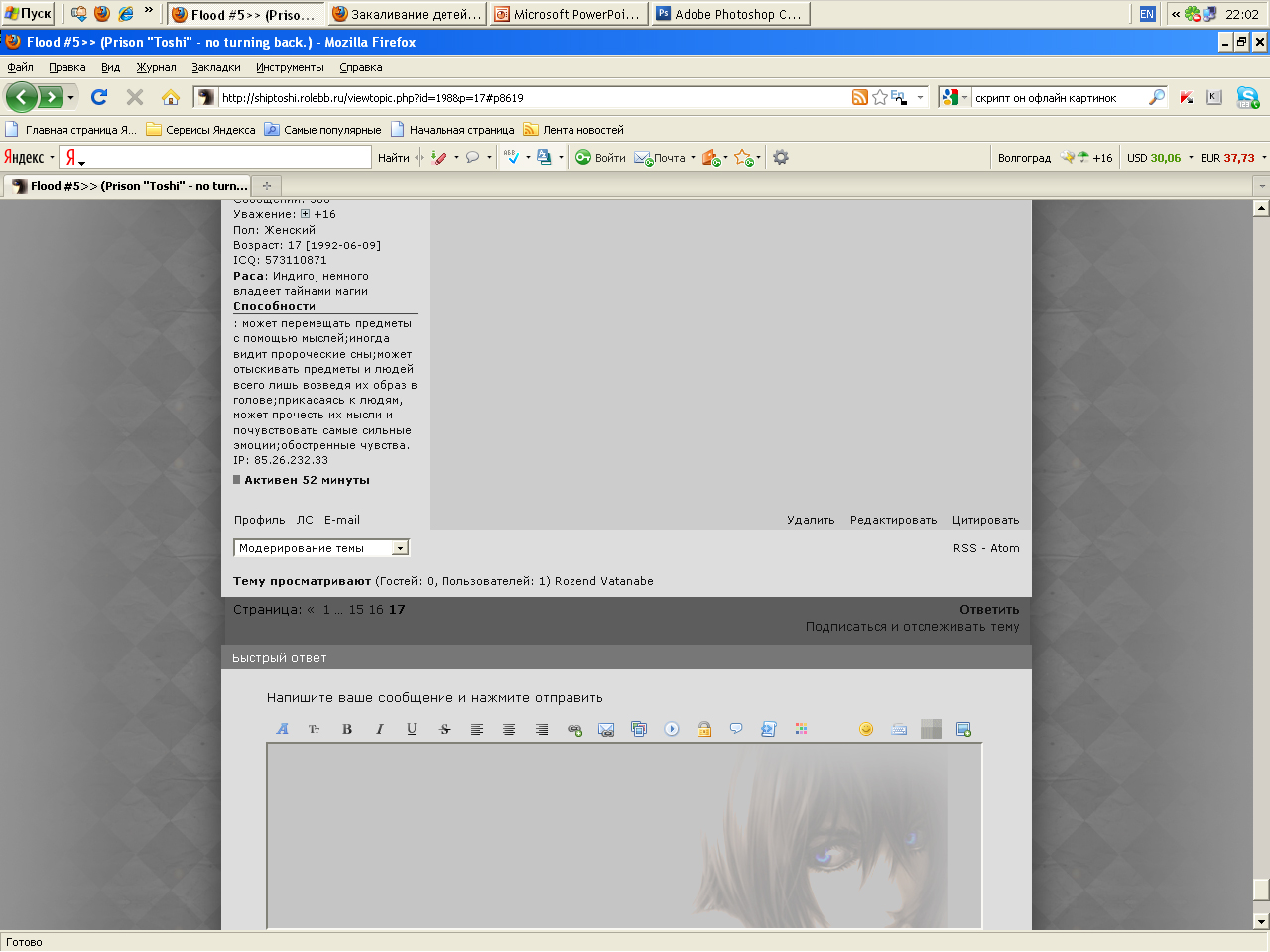
Task: Align message text left
Action: [477, 729]
